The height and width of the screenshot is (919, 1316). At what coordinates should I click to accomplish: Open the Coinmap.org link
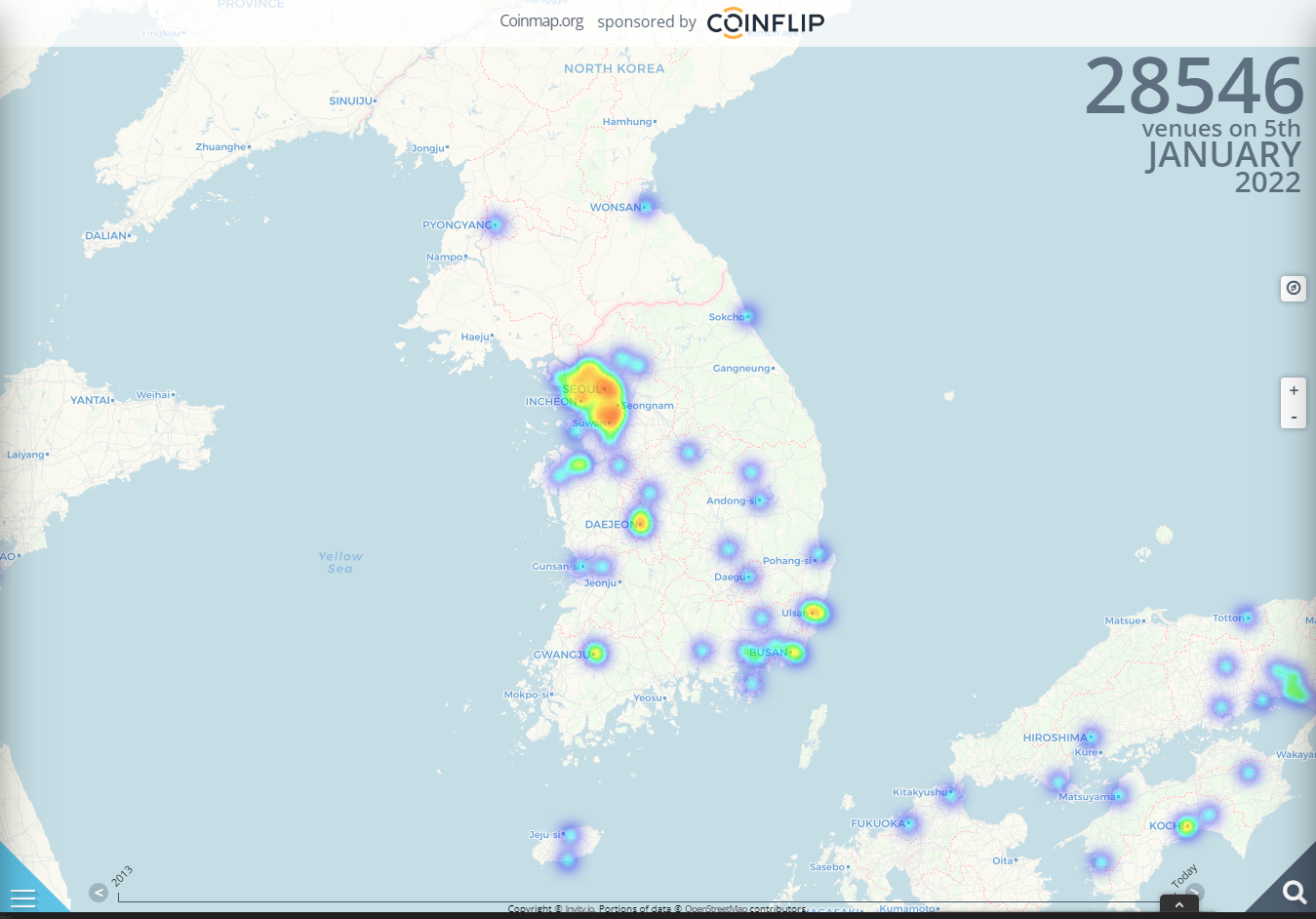click(541, 20)
